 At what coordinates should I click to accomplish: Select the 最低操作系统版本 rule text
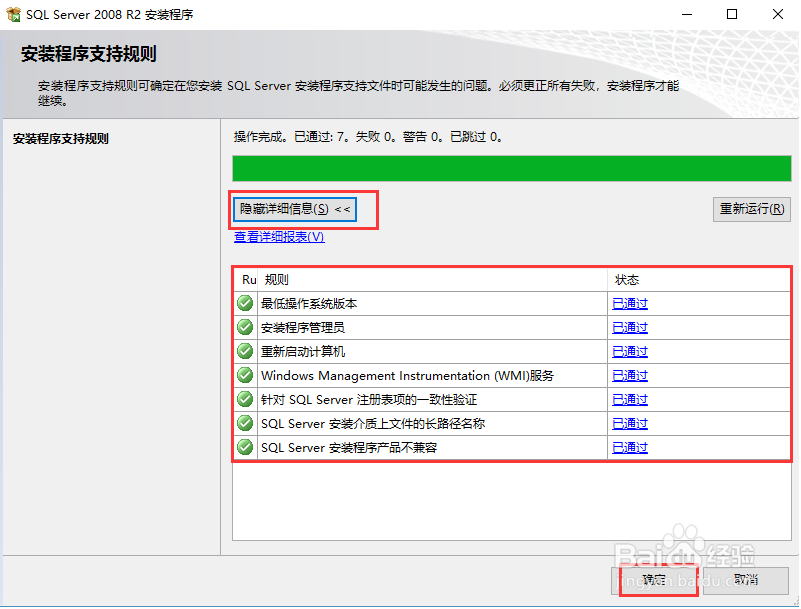tap(309, 303)
